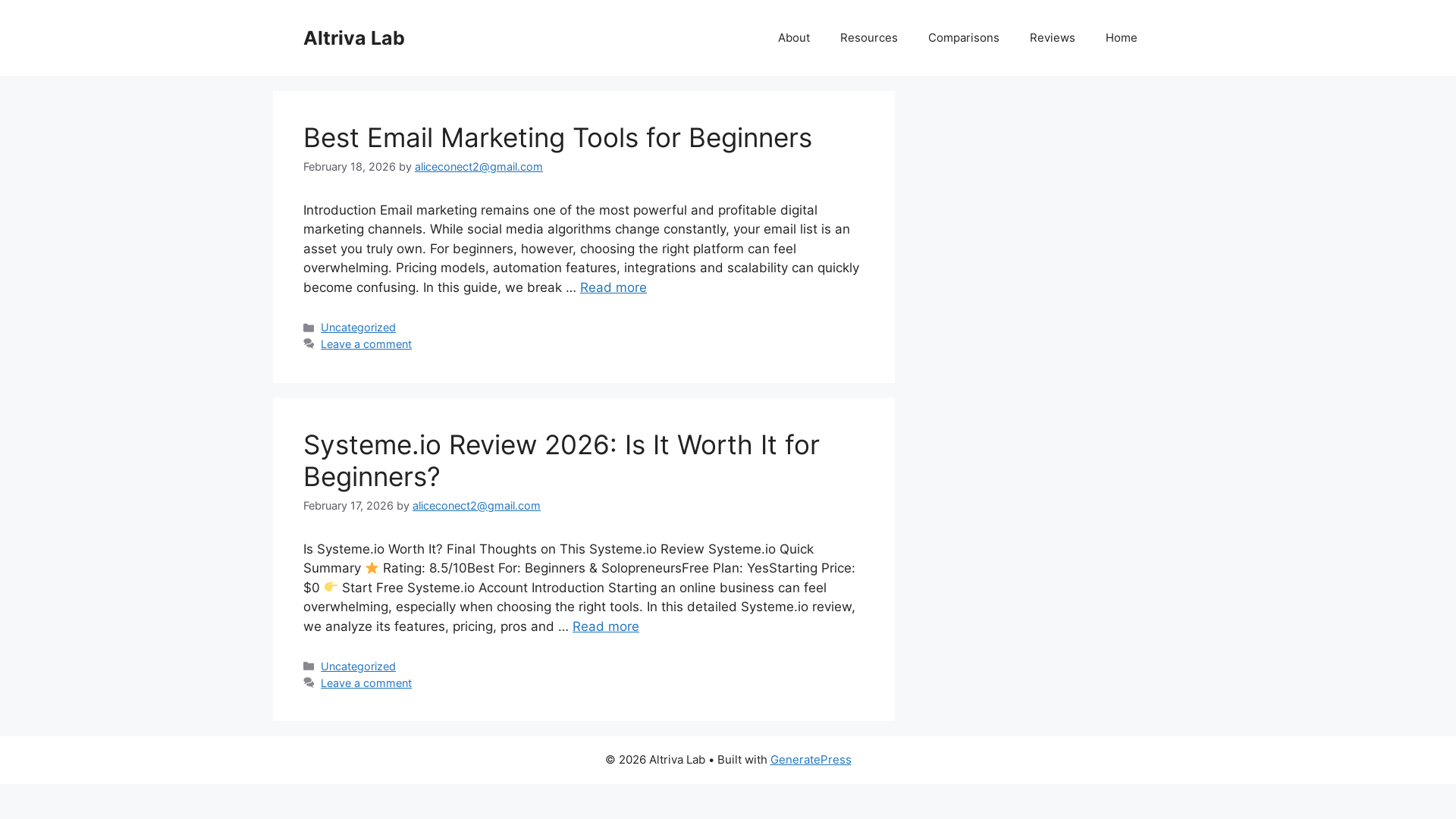
Task: Click the comments bubble icon under the Systeme.io post
Action: pos(309,683)
